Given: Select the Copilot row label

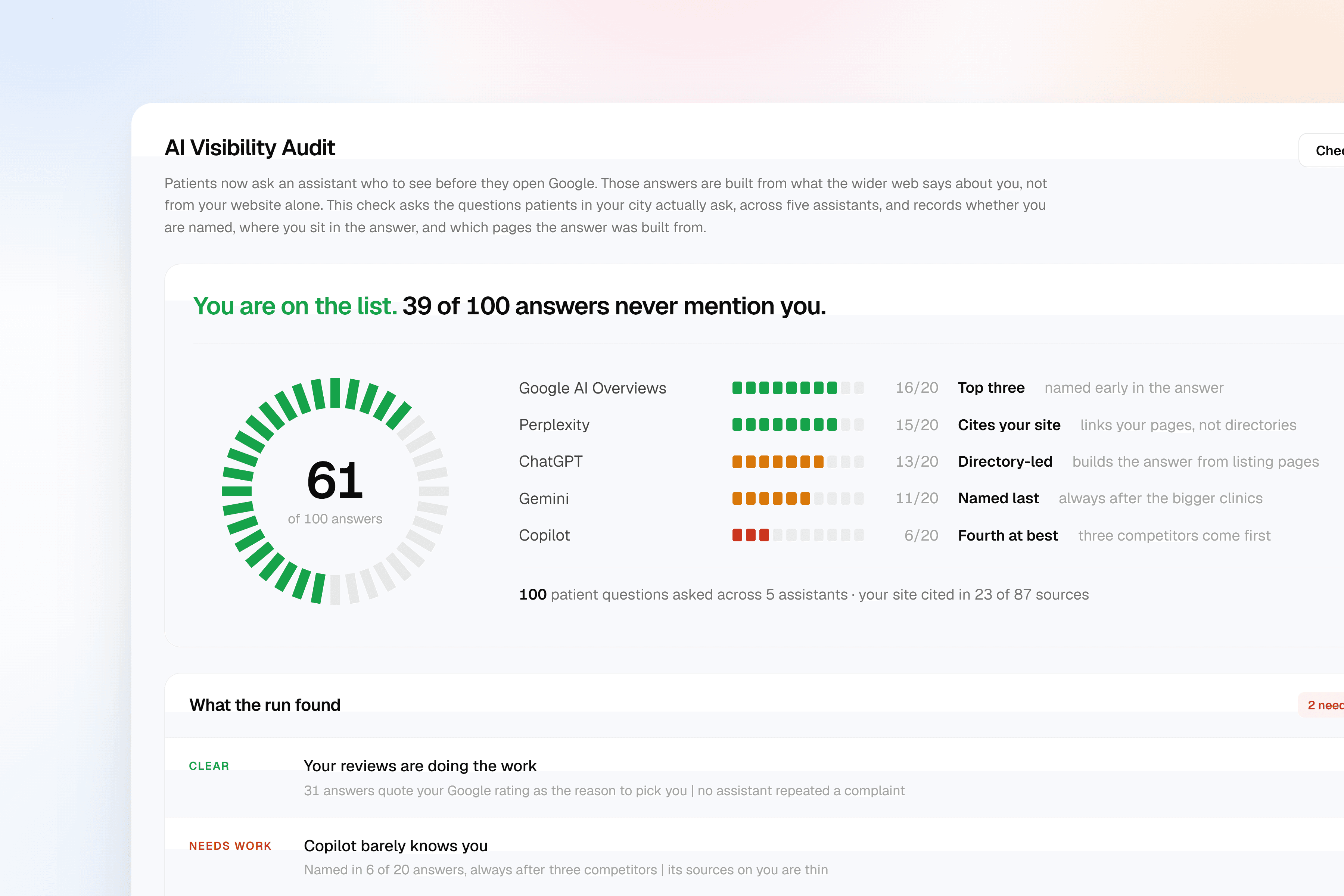Looking at the screenshot, I should pos(544,535).
